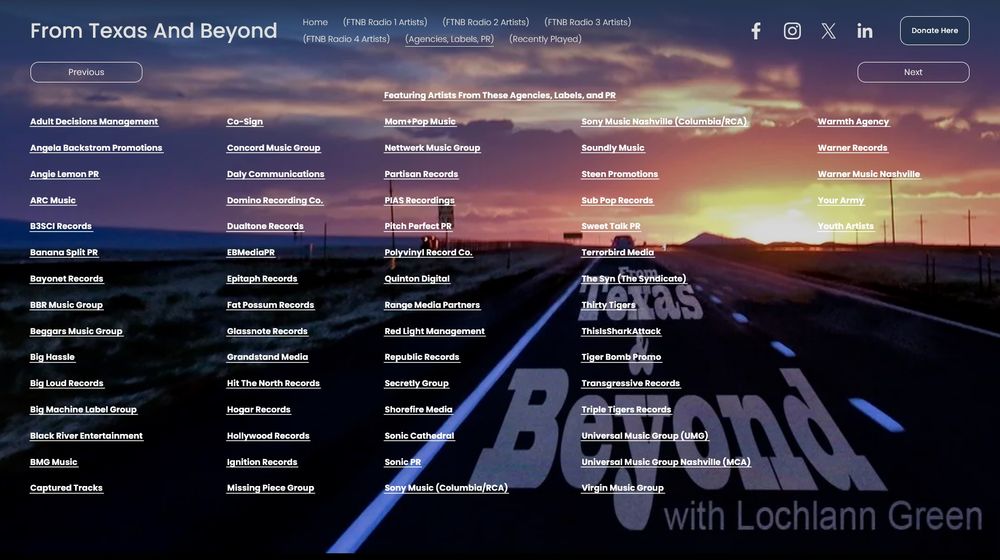
Task: Open the Sony Music (Columbia/RCA) link
Action: 446,487
